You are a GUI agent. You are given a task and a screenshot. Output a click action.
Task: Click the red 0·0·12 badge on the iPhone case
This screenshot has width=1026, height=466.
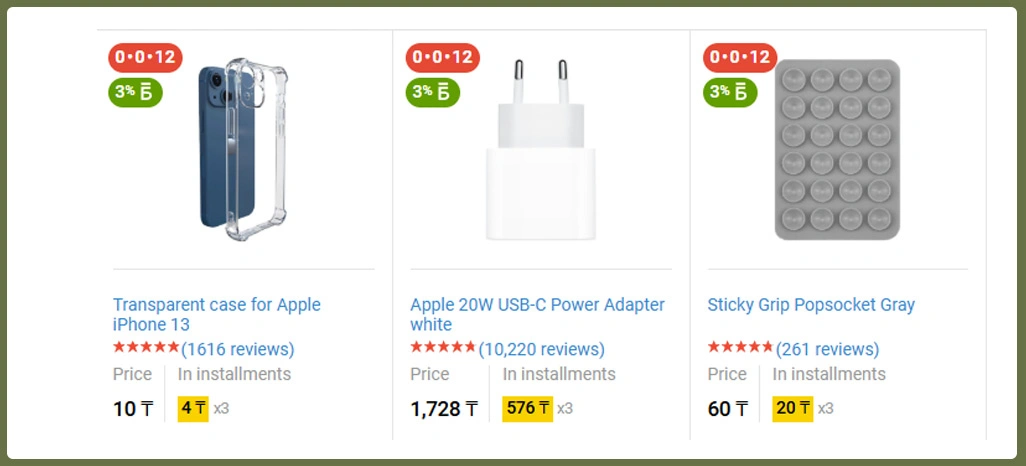[x=144, y=58]
